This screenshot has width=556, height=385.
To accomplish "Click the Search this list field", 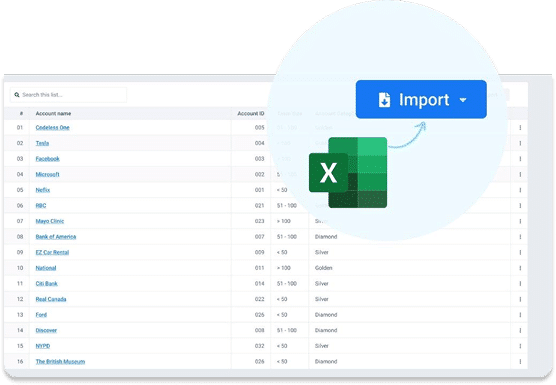I will click(x=68, y=95).
